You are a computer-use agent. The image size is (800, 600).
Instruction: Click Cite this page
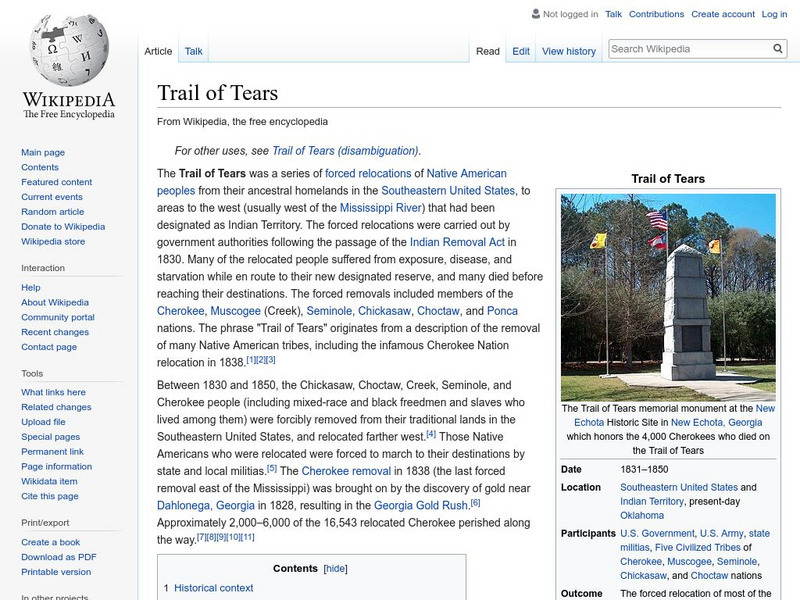[x=49, y=496]
